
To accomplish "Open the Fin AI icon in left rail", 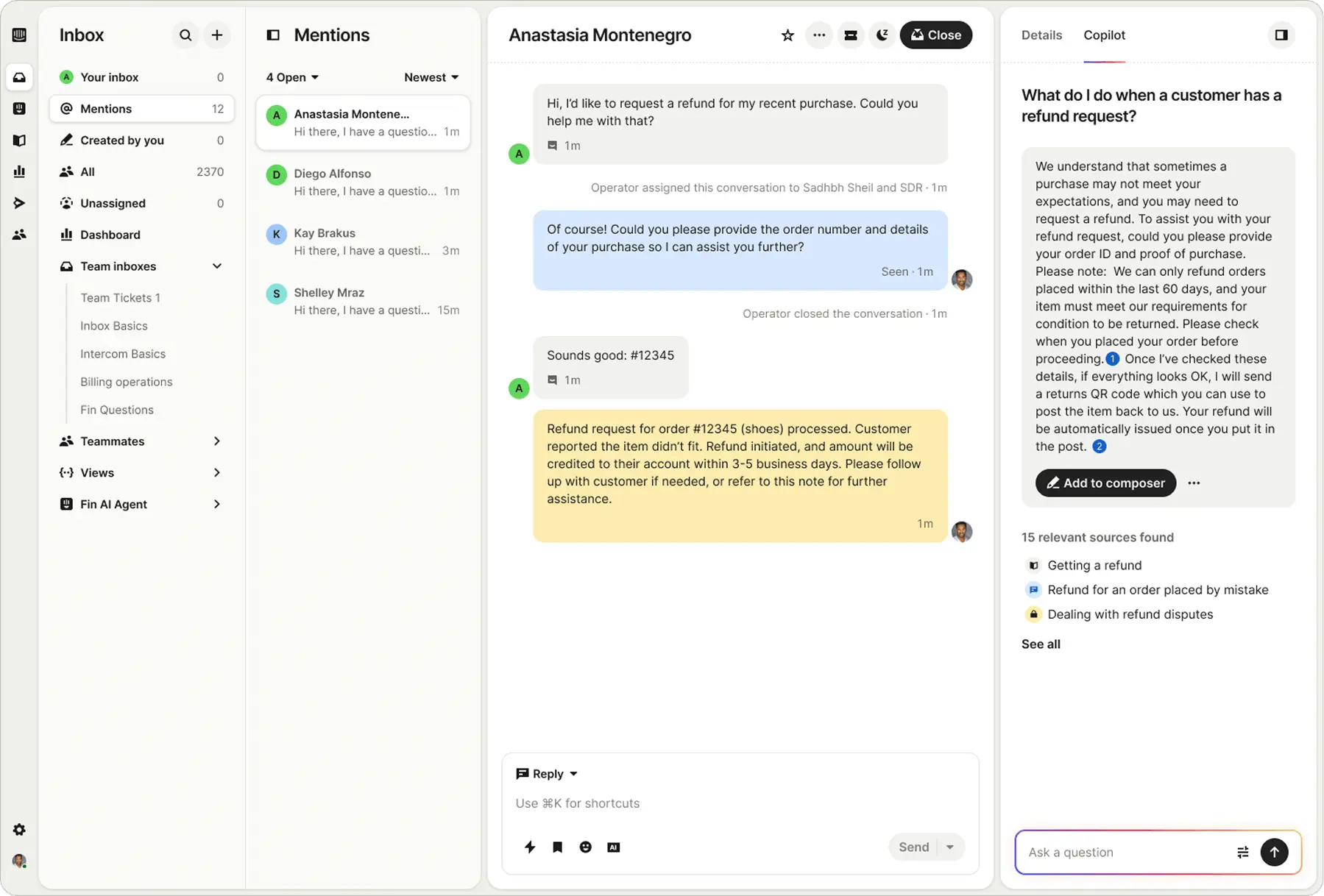I will [x=19, y=109].
